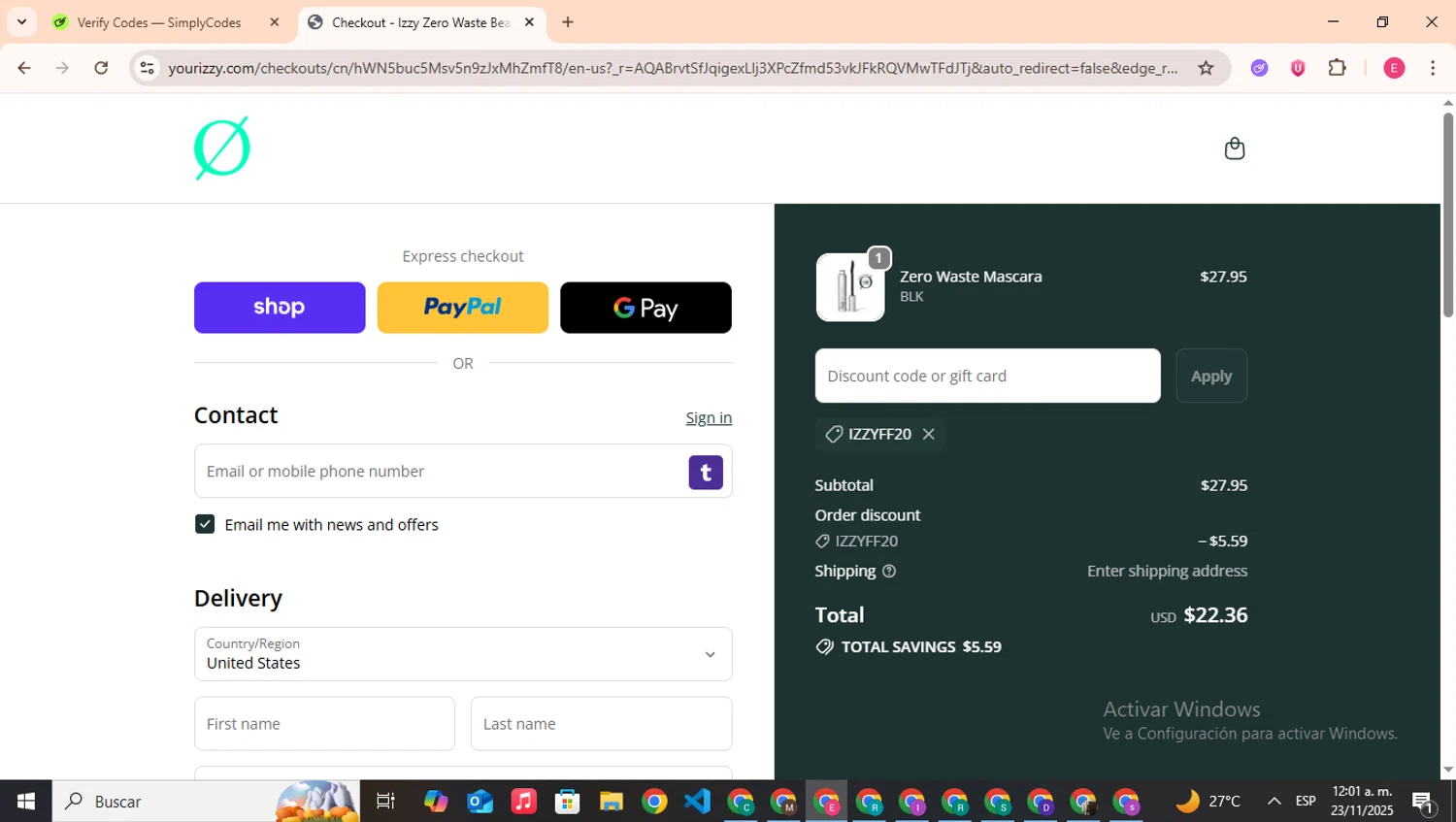Click the ESP language indicator

[x=1306, y=802]
